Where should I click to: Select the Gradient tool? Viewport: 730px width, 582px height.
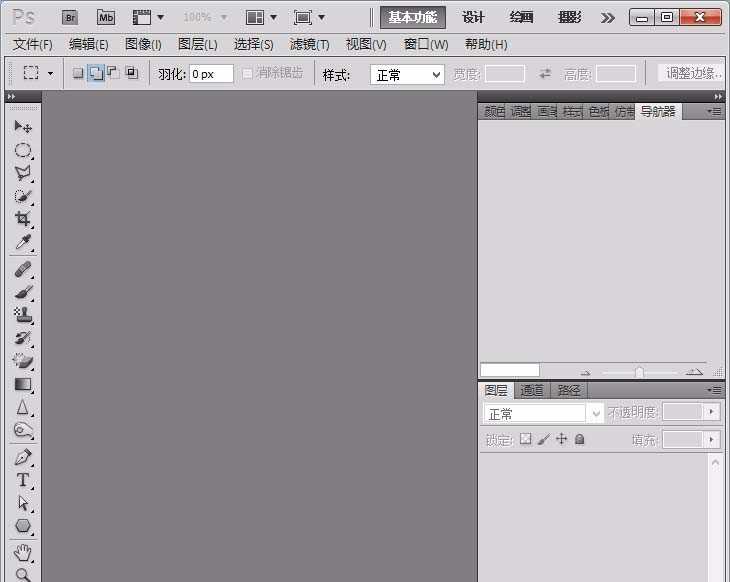pos(23,384)
